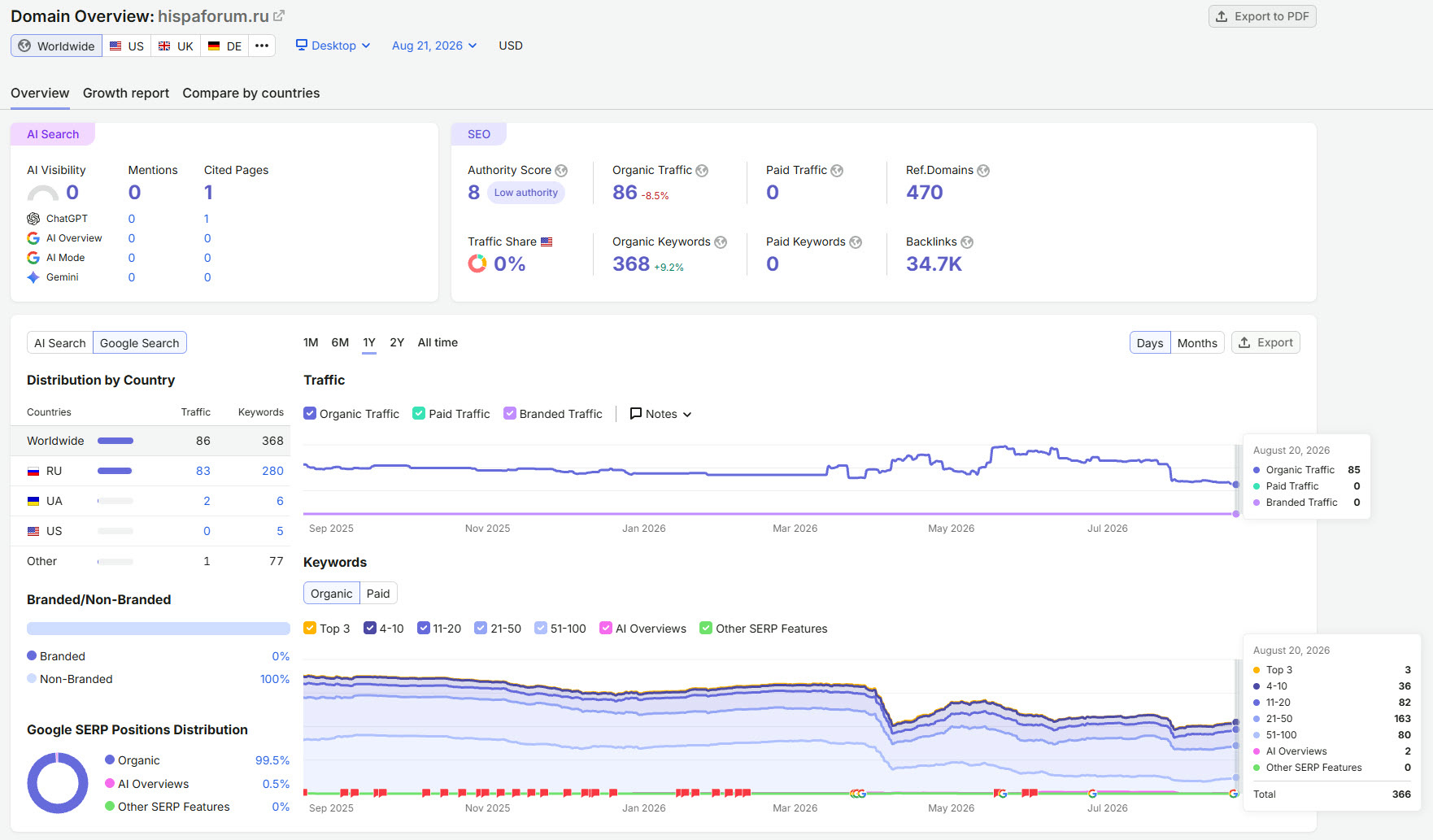Click Paid Keywords info icon
Image resolution: width=1433 pixels, height=840 pixels.
[x=856, y=242]
